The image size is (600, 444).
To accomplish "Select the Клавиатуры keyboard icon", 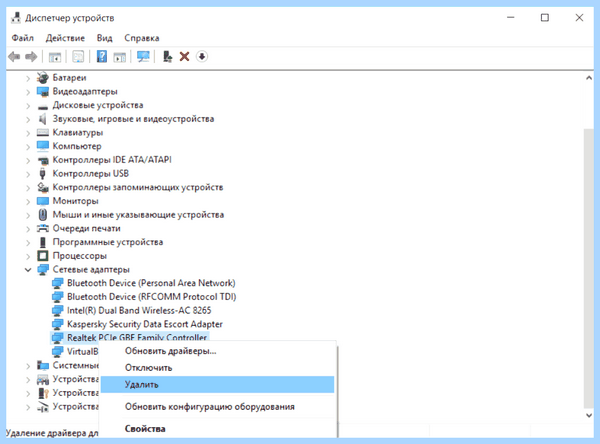I will click(x=43, y=133).
